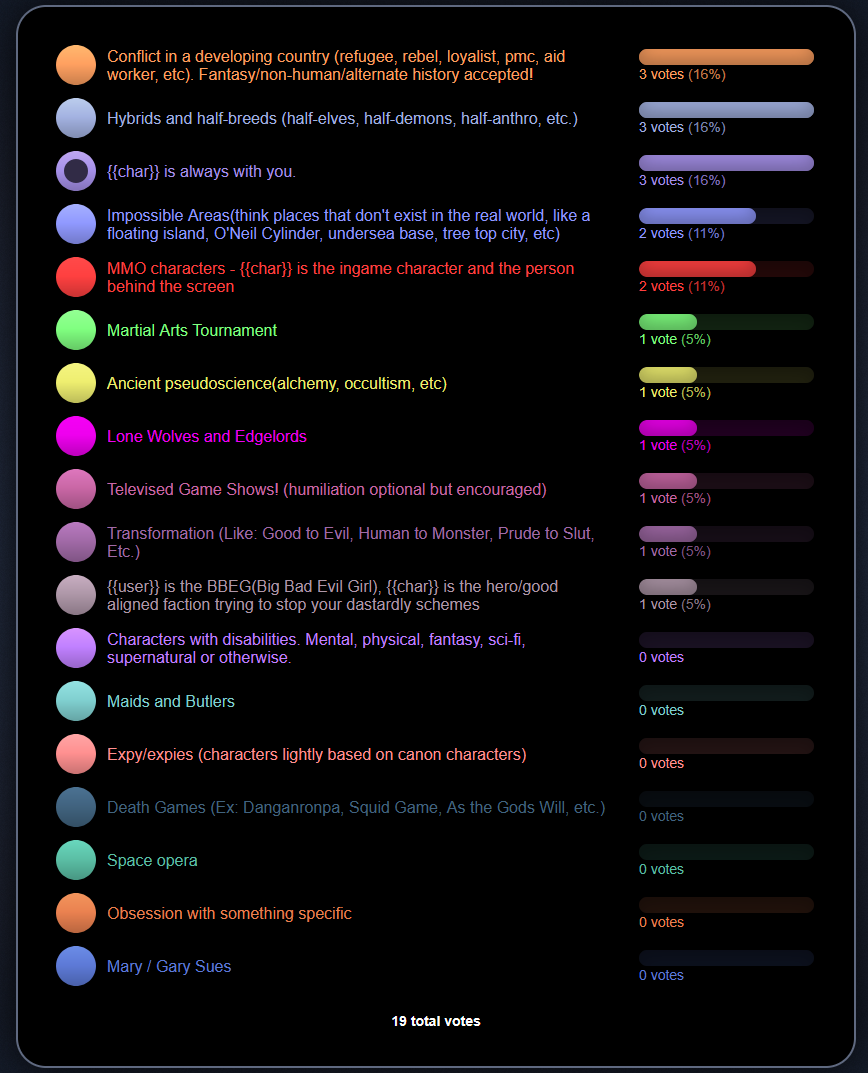Choose the radio for Characters with disabilities

[x=76, y=648]
